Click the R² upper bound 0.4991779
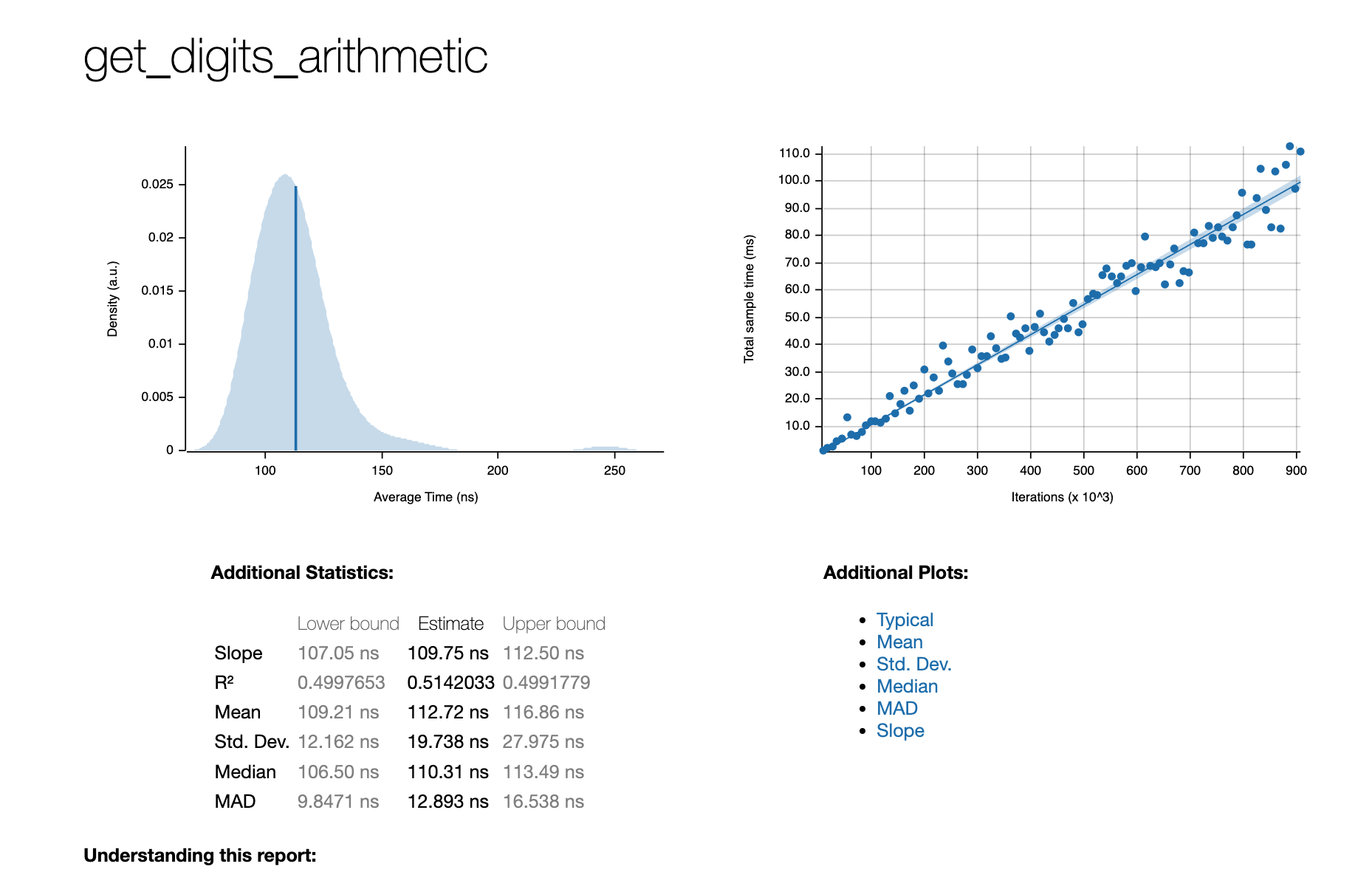 click(546, 683)
